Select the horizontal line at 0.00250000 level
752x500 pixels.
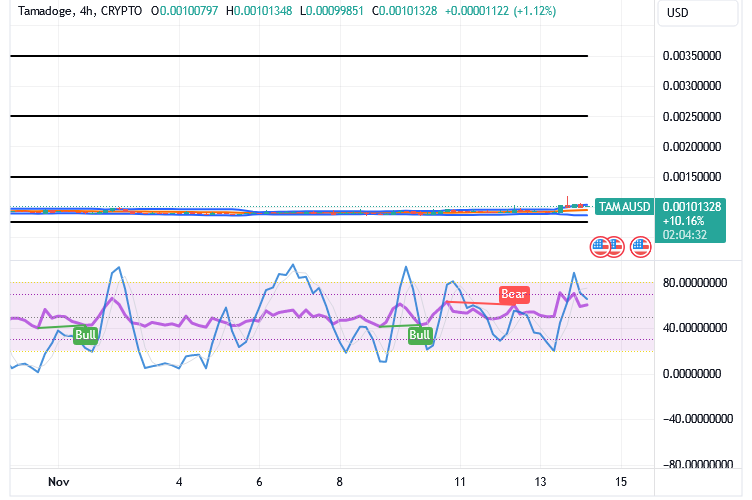pos(299,116)
